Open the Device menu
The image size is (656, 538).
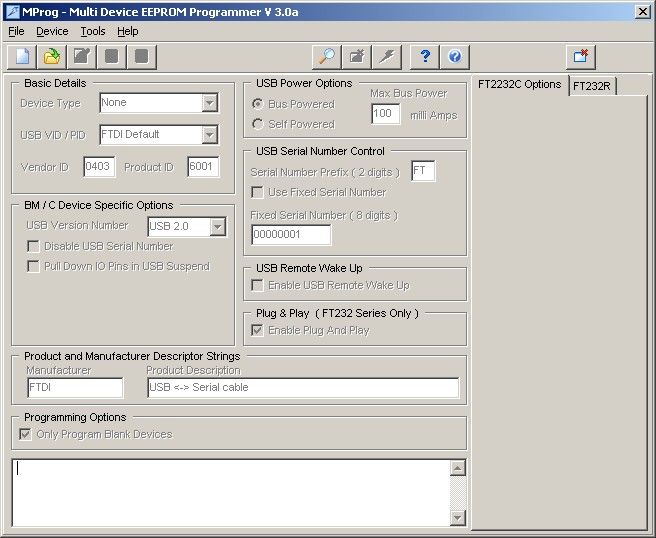coord(52,31)
